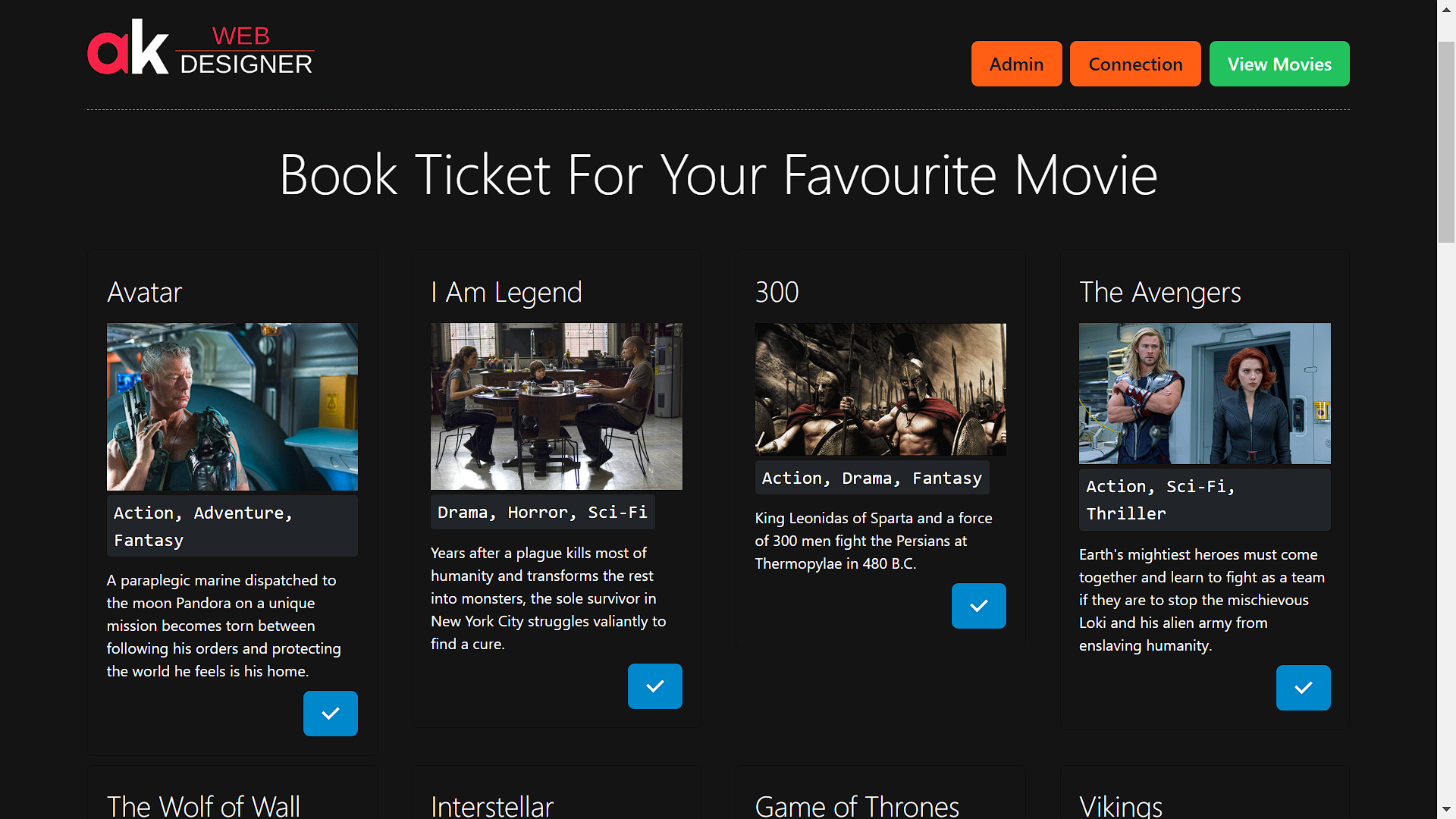The width and height of the screenshot is (1456, 819).
Task: Click The Avengers card heading
Action: [x=1159, y=292]
